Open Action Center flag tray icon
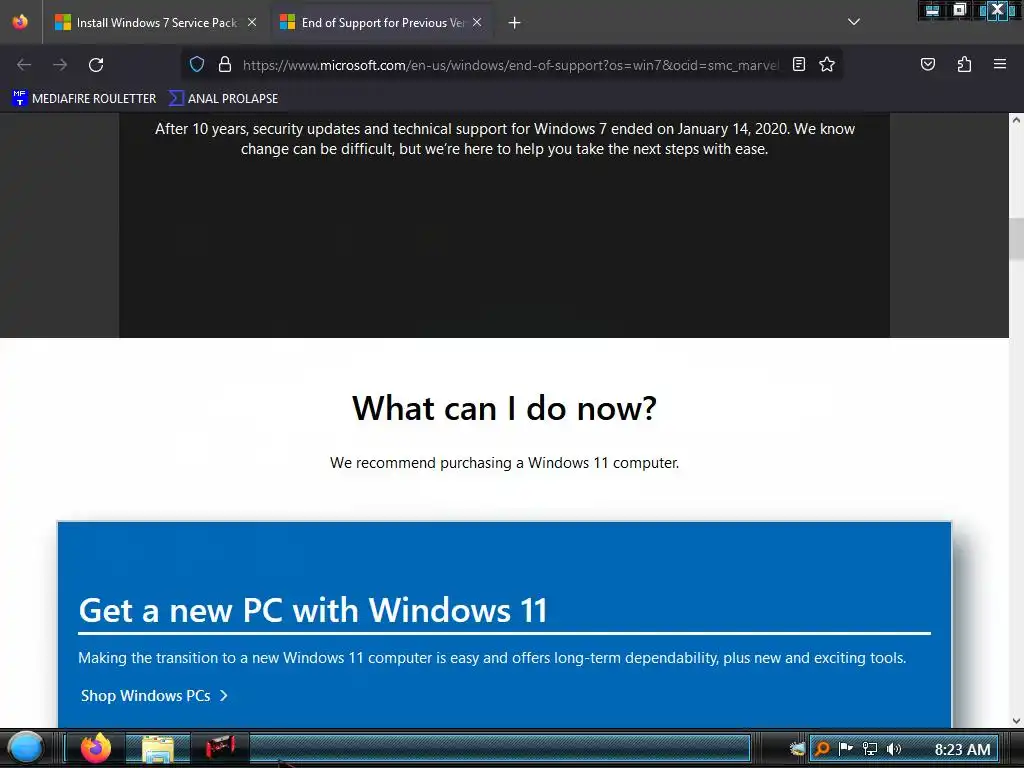This screenshot has height=768, width=1024. (846, 748)
